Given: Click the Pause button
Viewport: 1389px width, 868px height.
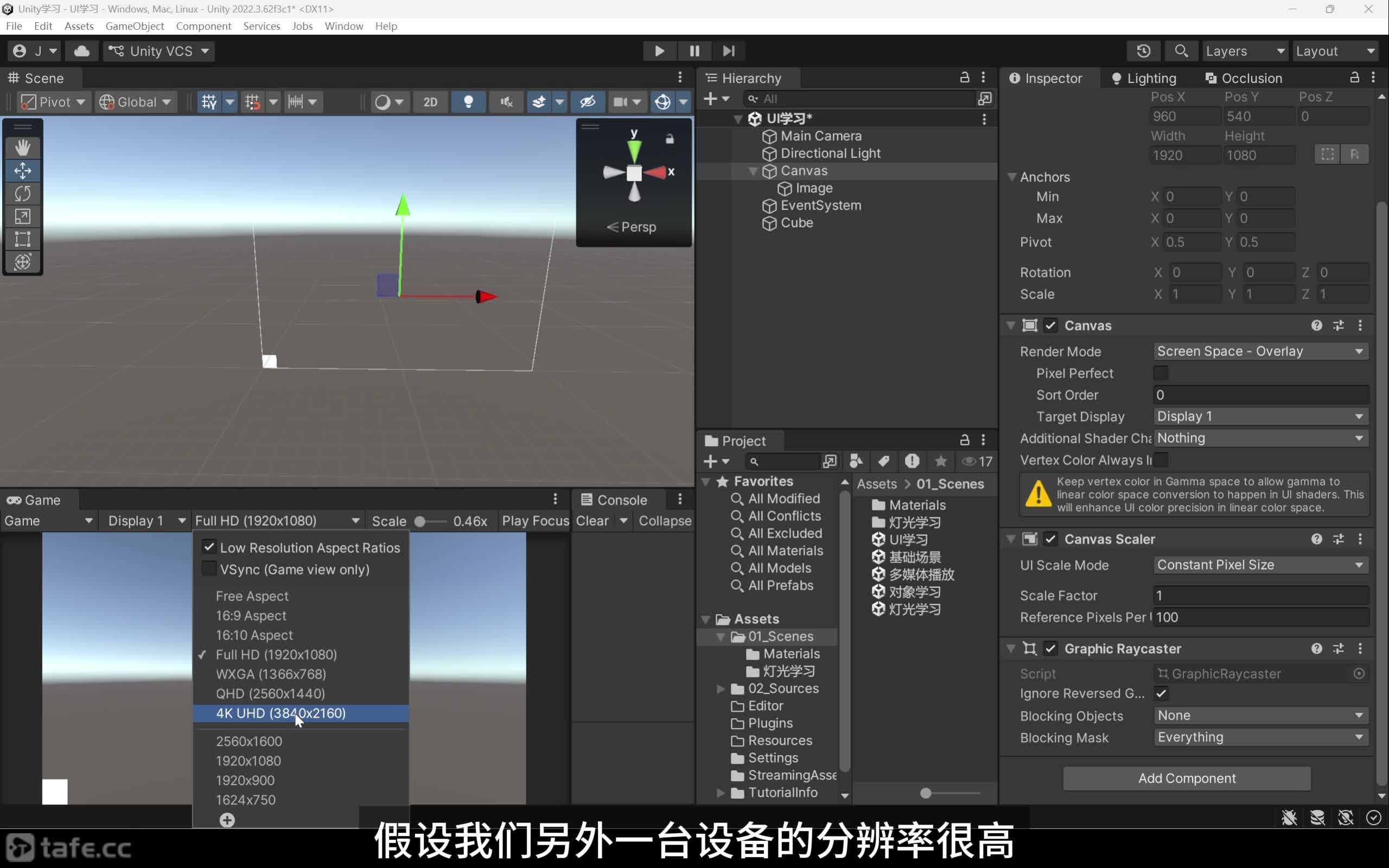Looking at the screenshot, I should click(x=694, y=51).
